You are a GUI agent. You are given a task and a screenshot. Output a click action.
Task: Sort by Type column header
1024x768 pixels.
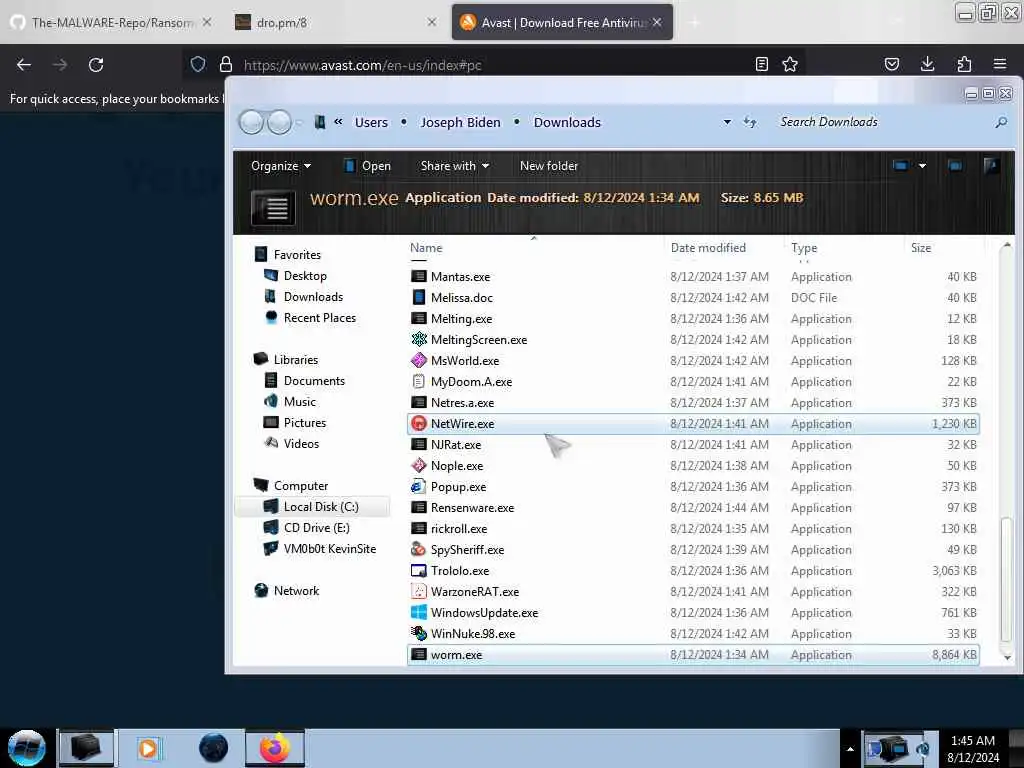804,248
